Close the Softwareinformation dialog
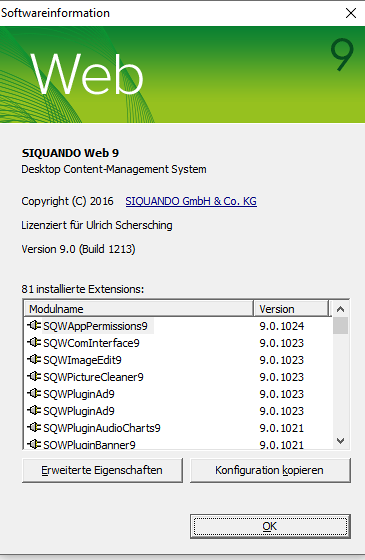Screen dimensions: 365x560 coord(351,13)
